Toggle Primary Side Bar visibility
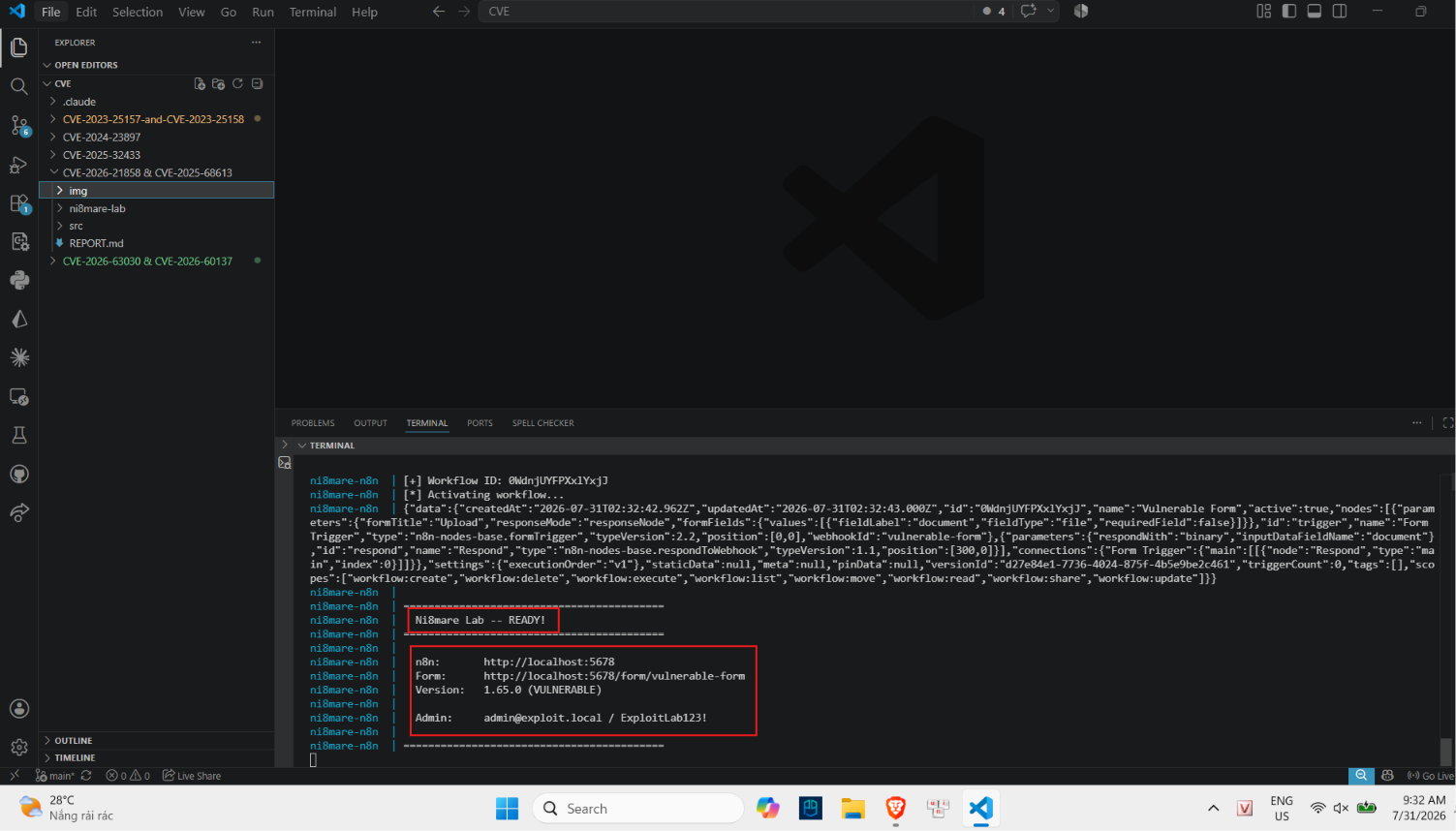The width and height of the screenshot is (1456, 831). point(1289,12)
